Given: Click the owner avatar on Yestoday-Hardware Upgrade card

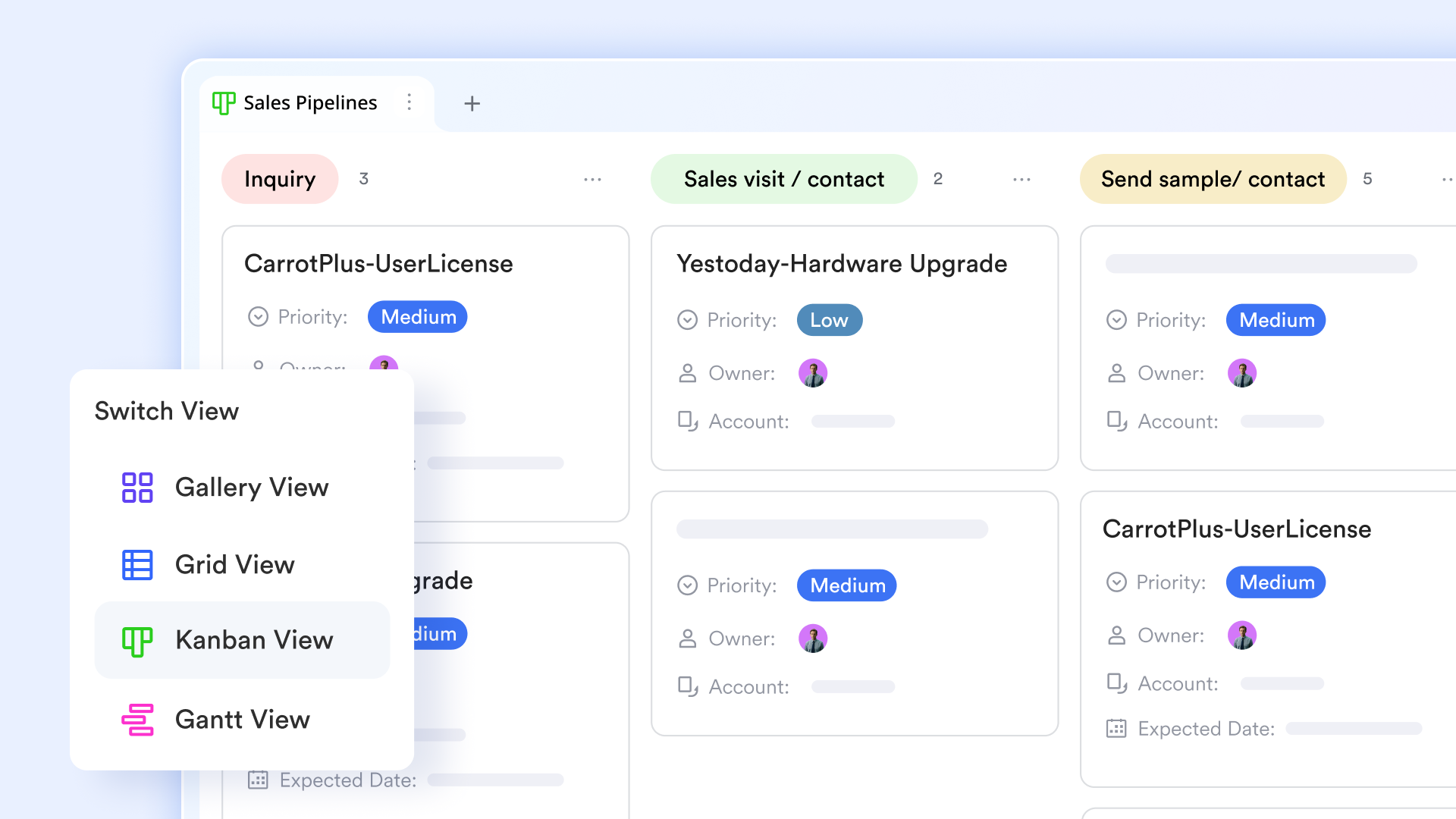Looking at the screenshot, I should [812, 372].
